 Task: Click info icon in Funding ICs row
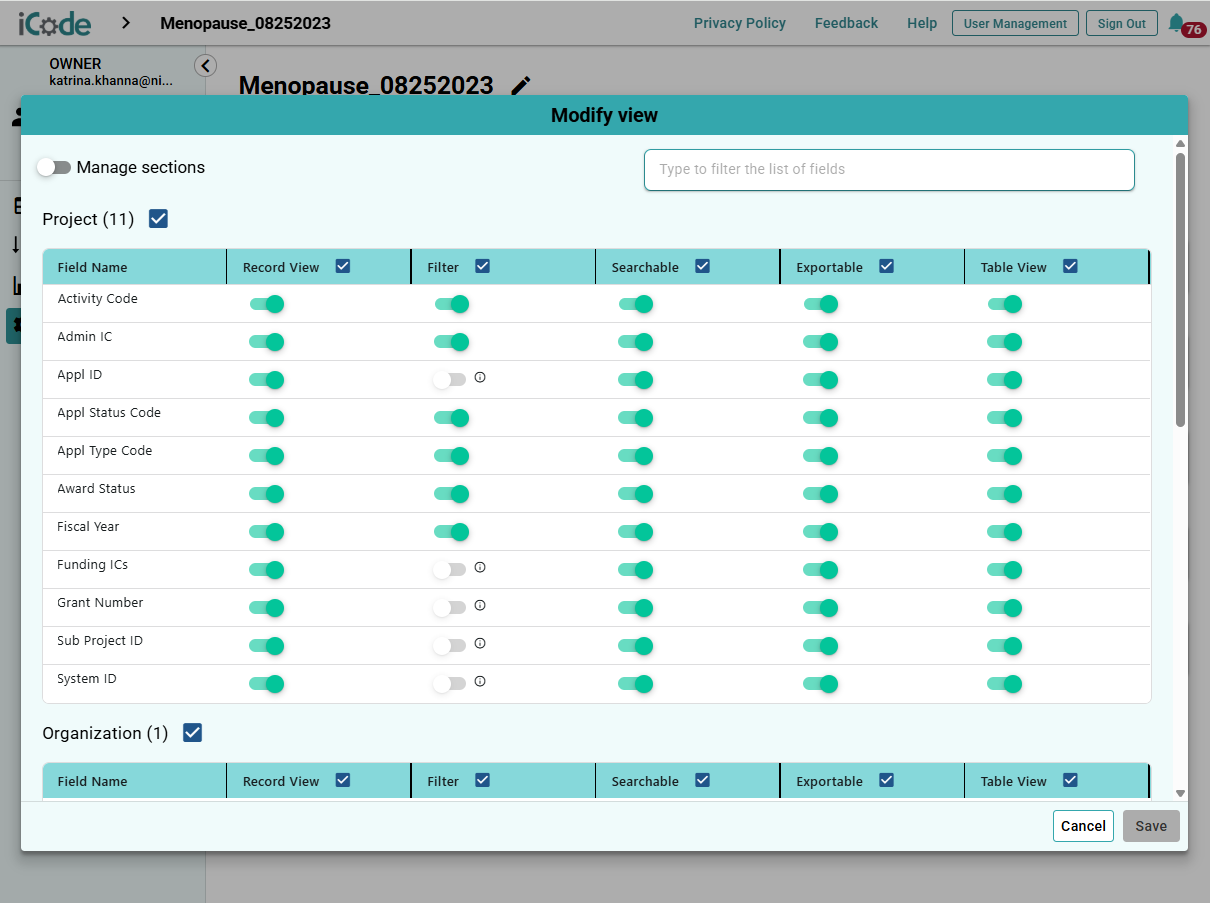pos(480,567)
